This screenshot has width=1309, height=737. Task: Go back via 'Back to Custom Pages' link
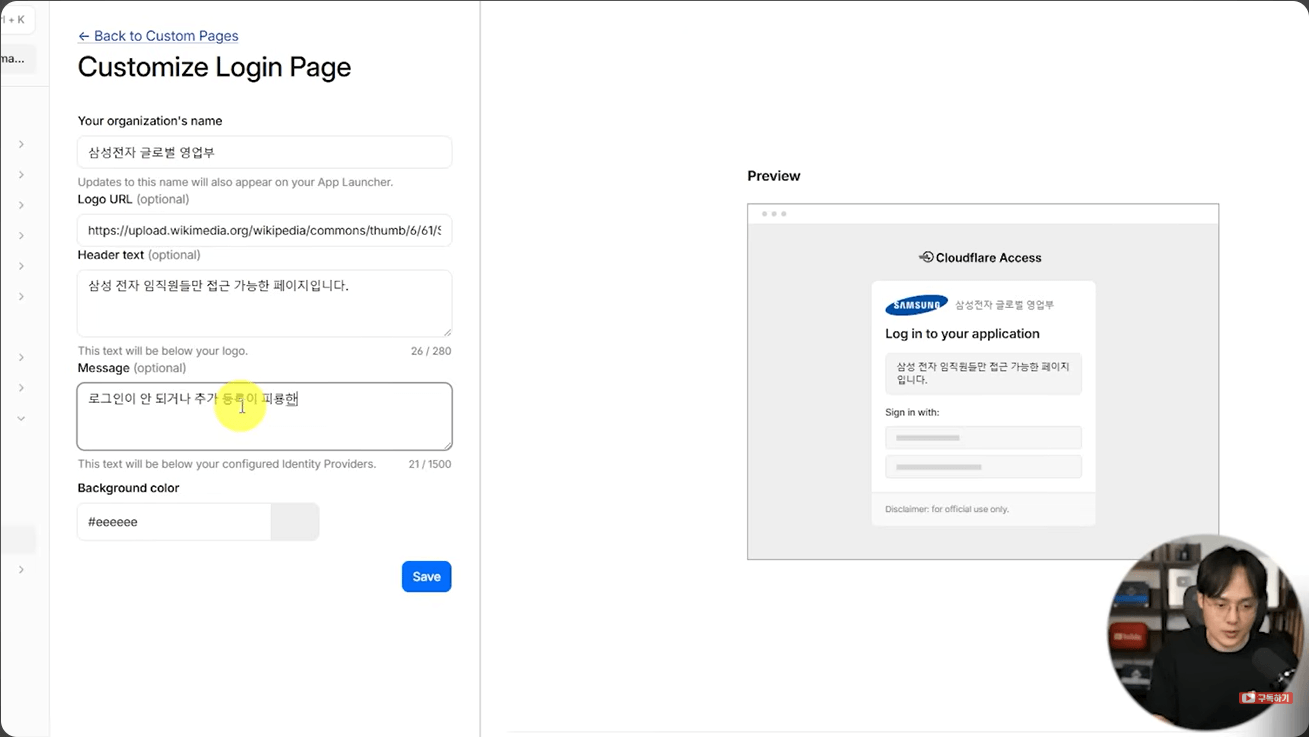point(158,36)
